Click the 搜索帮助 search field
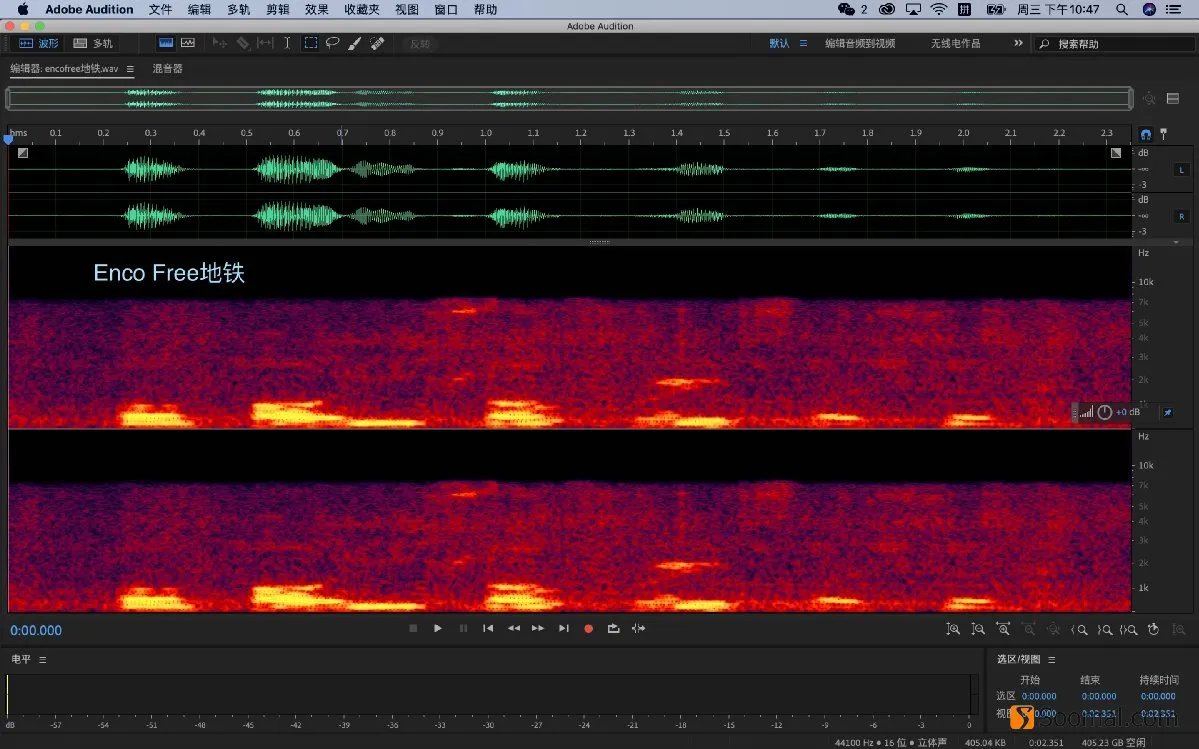The image size is (1199, 749). point(1114,44)
